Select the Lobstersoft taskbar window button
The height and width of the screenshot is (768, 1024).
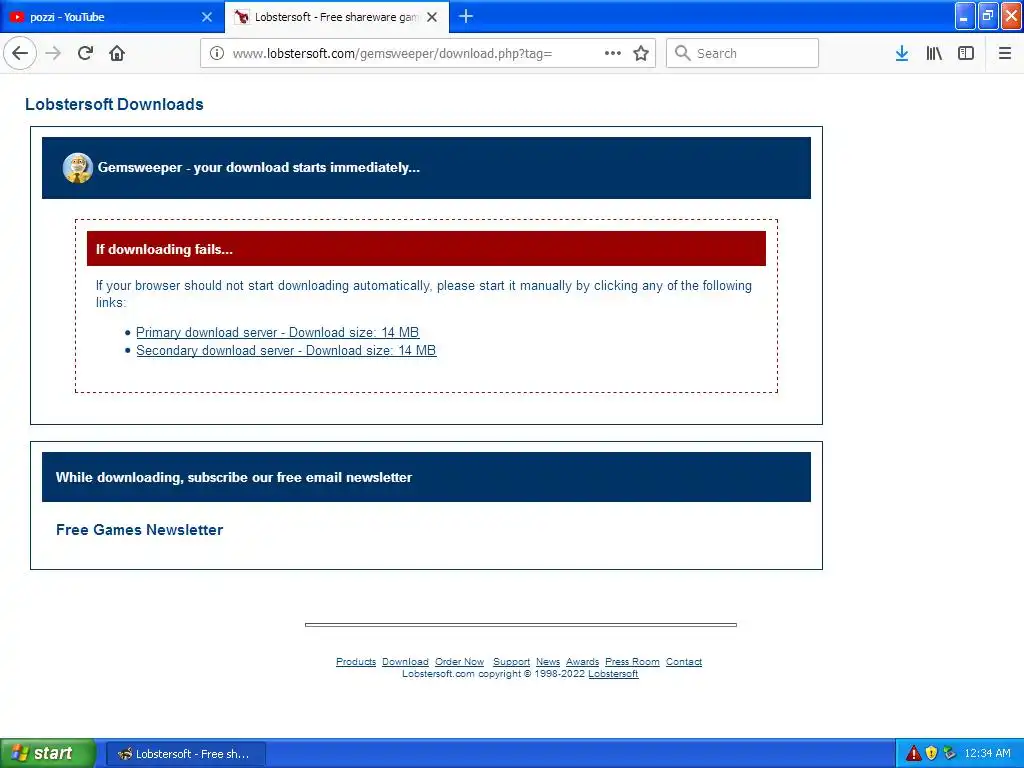185,754
